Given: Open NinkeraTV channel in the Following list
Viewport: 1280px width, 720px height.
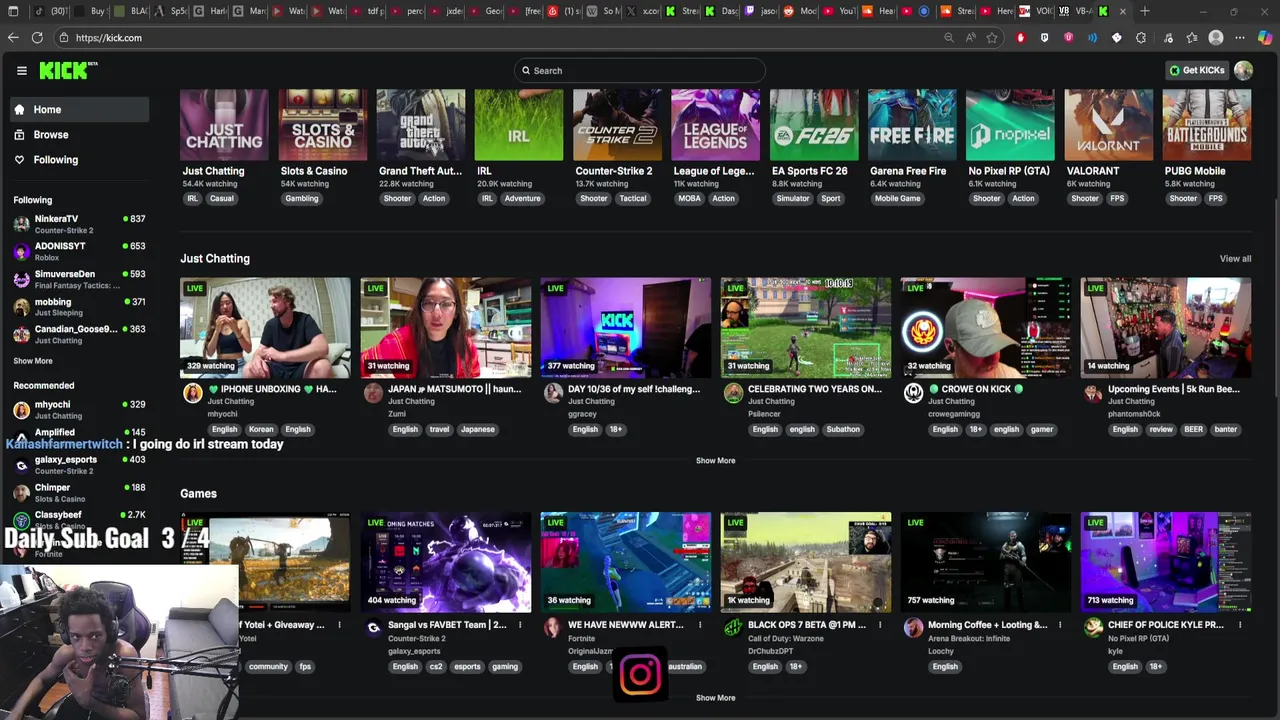Looking at the screenshot, I should (80, 224).
